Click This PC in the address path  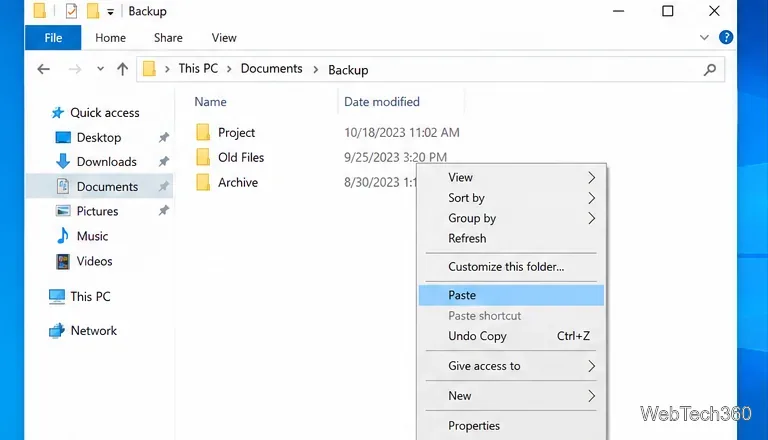coord(198,69)
